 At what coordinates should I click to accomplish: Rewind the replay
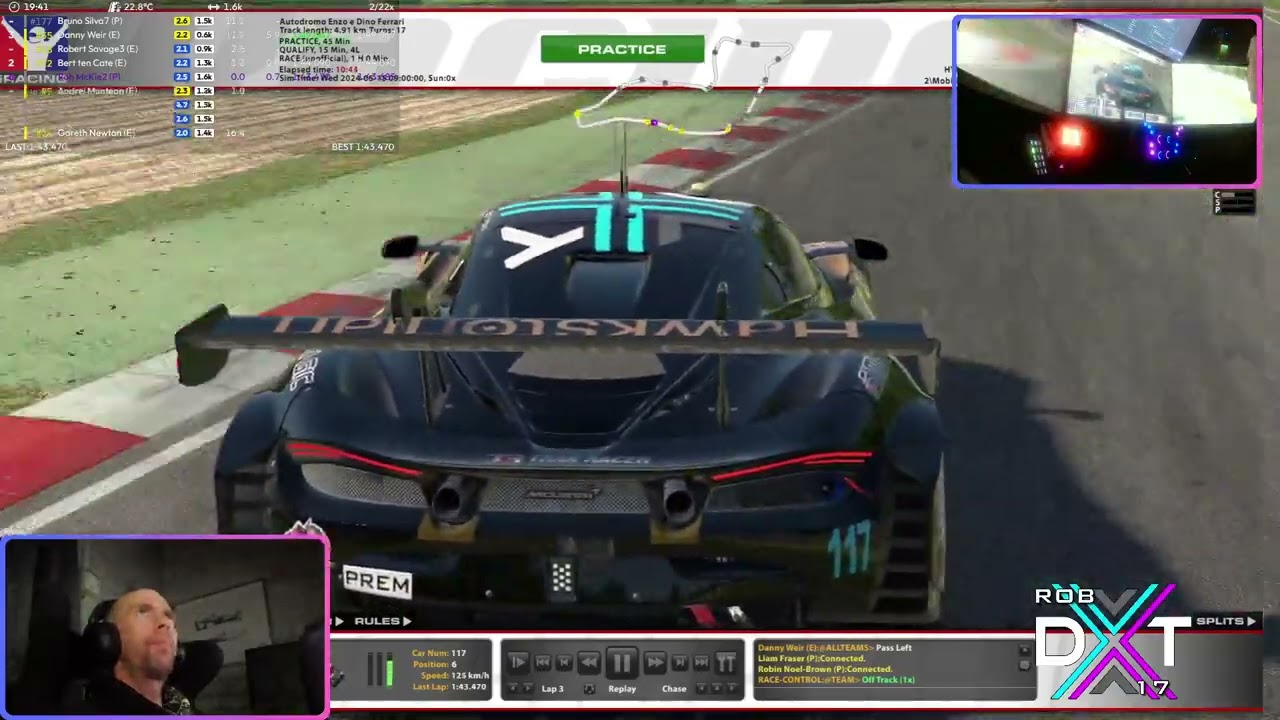589,662
